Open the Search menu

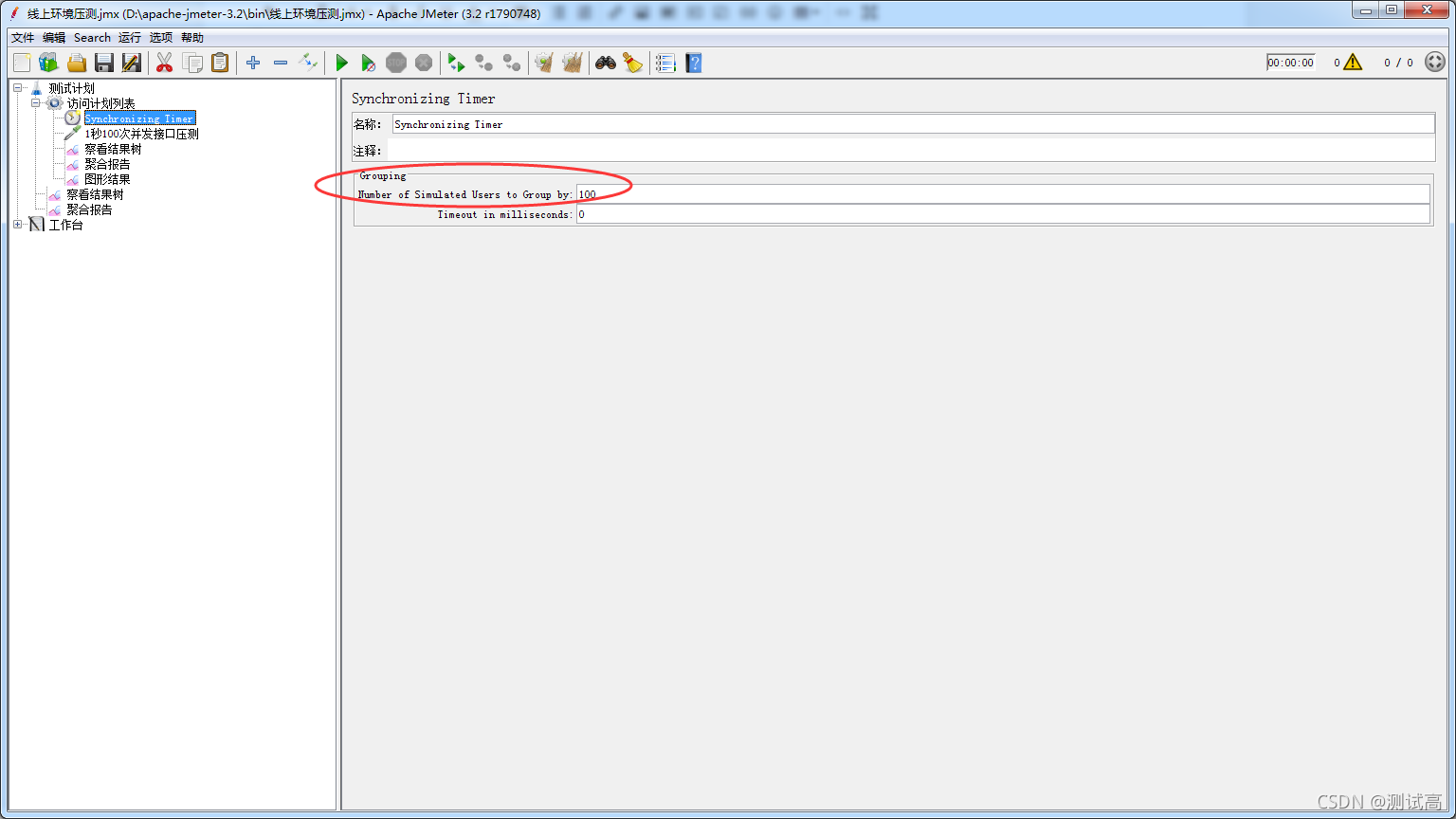point(92,38)
